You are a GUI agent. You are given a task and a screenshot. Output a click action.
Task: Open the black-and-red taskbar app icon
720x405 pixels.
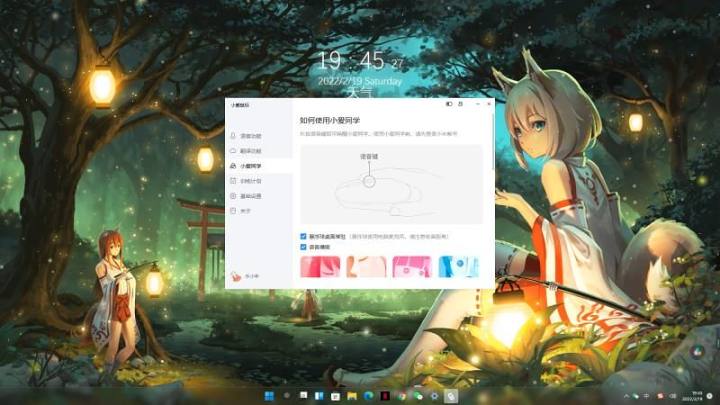tap(385, 396)
